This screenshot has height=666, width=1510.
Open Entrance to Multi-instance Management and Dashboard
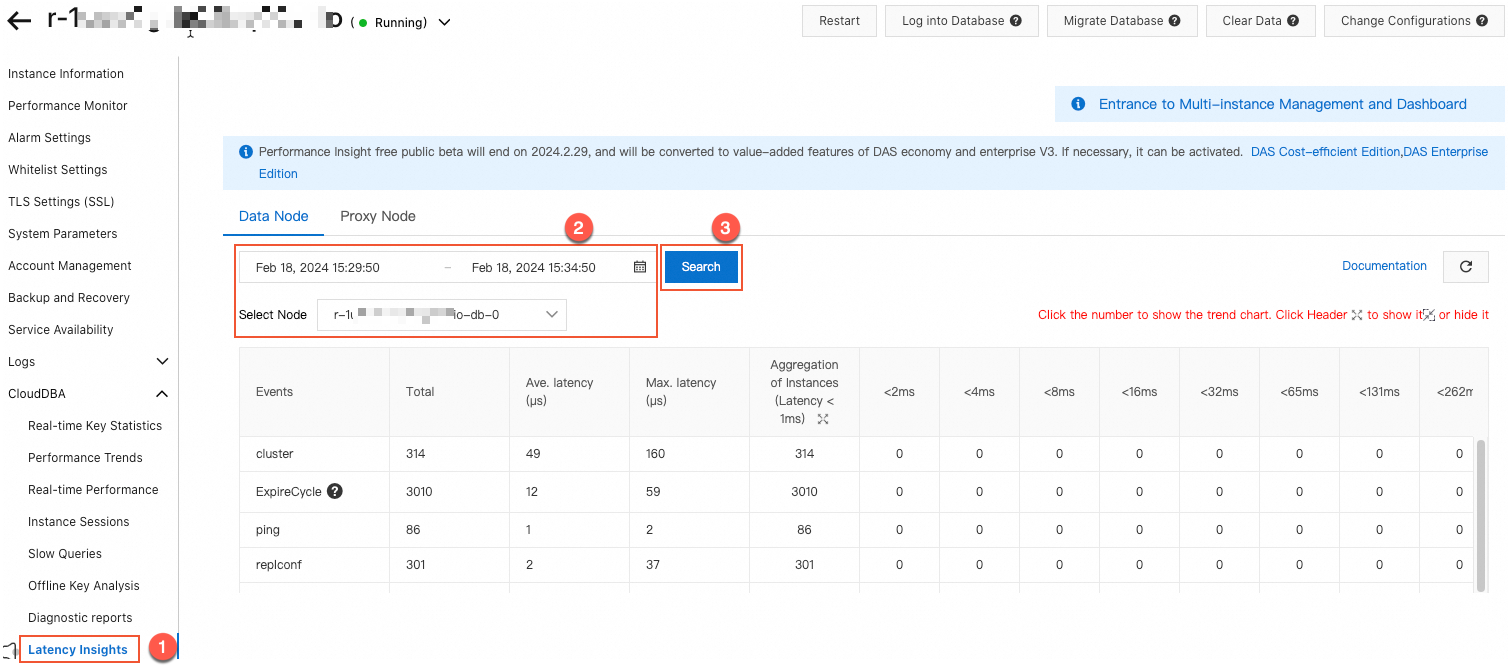1282,104
